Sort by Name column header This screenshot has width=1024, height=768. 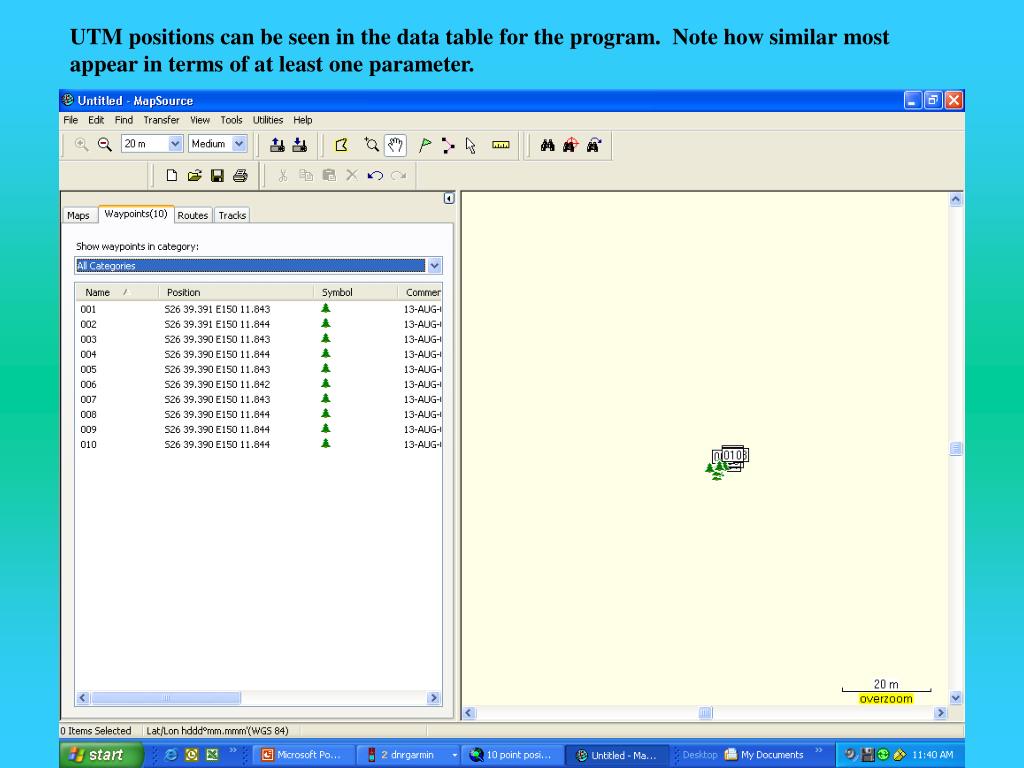(116, 293)
